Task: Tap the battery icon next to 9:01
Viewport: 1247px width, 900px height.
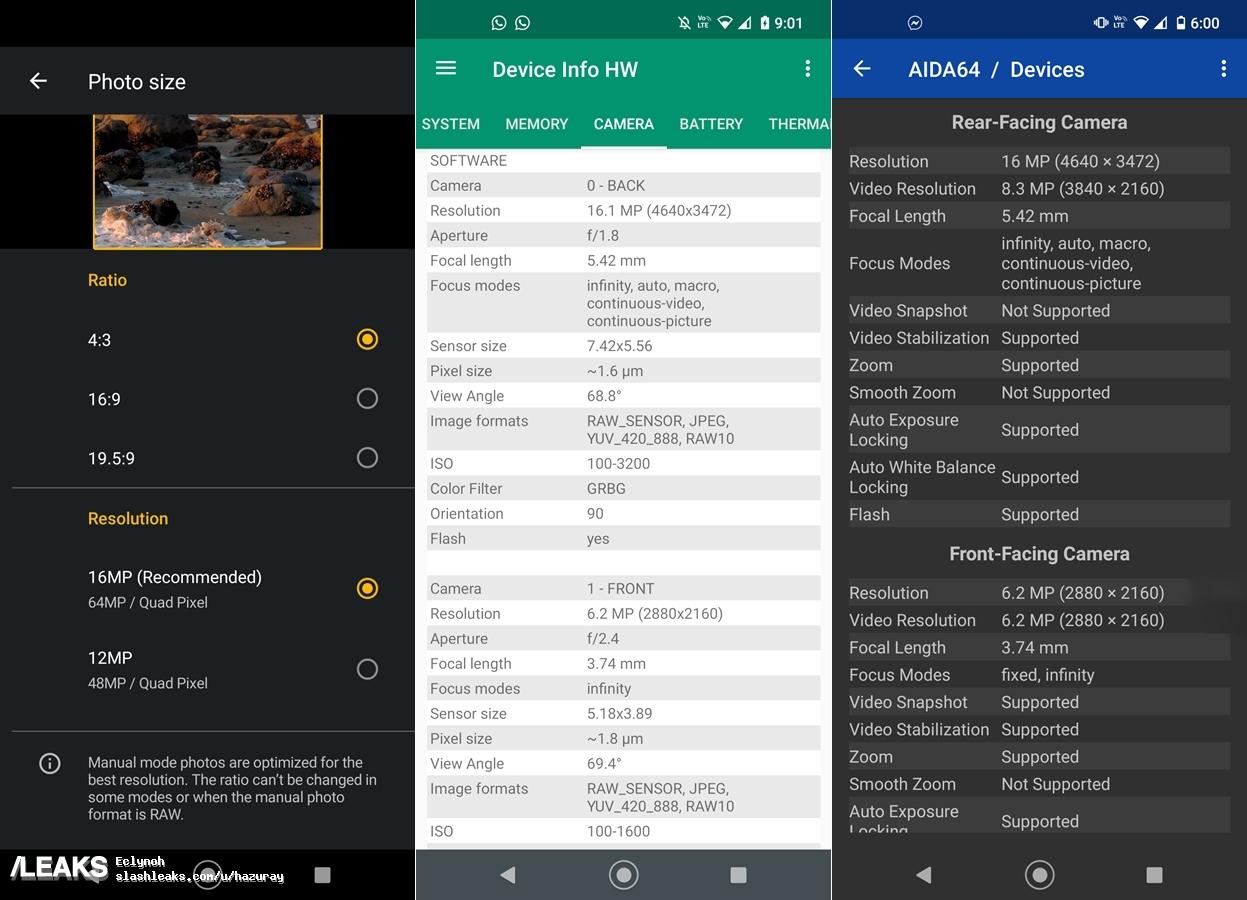Action: click(x=765, y=23)
